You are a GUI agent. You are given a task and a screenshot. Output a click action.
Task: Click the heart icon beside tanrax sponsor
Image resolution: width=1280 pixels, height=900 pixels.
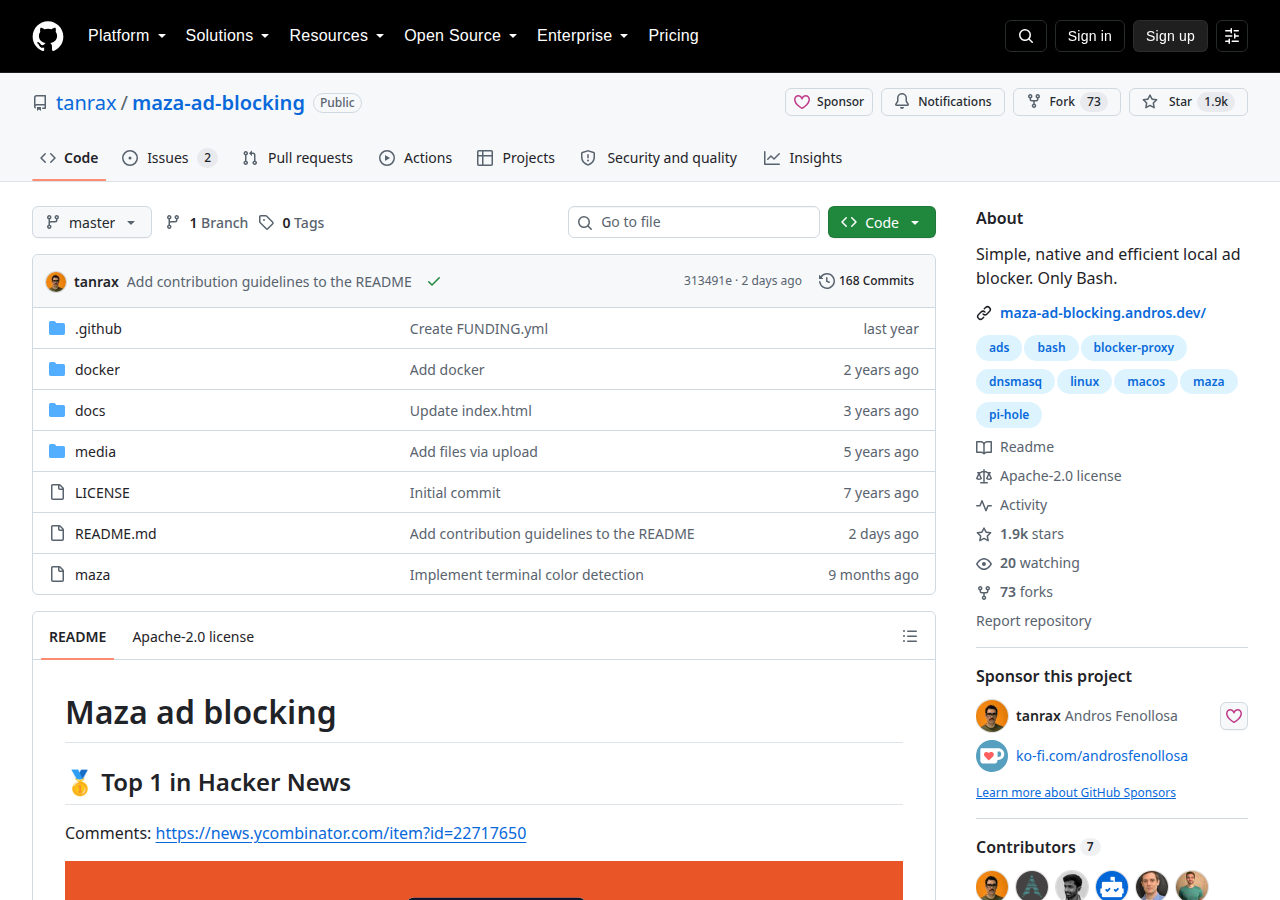click(x=1234, y=716)
